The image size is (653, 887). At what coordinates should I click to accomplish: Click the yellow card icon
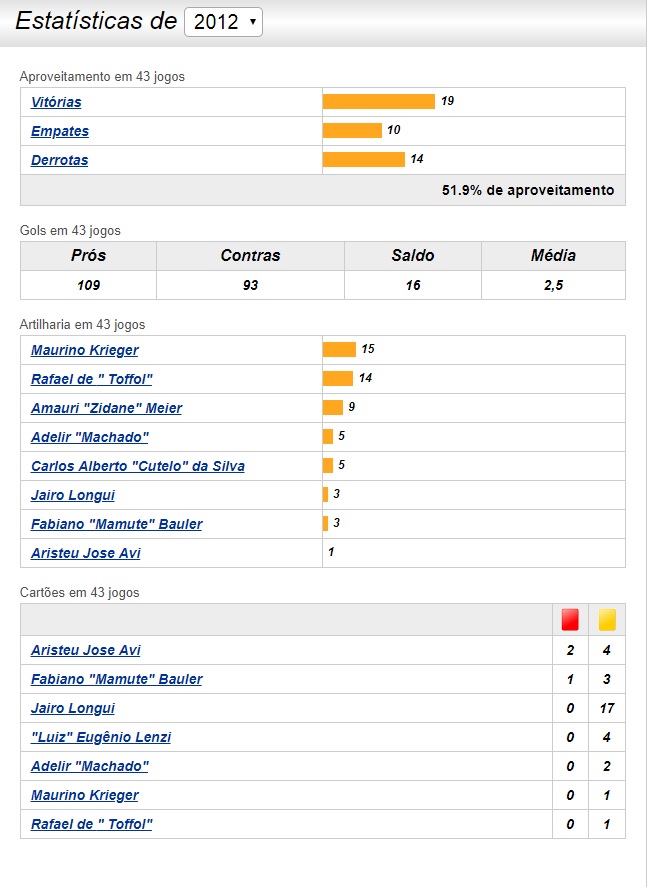pyautogui.click(x=607, y=620)
